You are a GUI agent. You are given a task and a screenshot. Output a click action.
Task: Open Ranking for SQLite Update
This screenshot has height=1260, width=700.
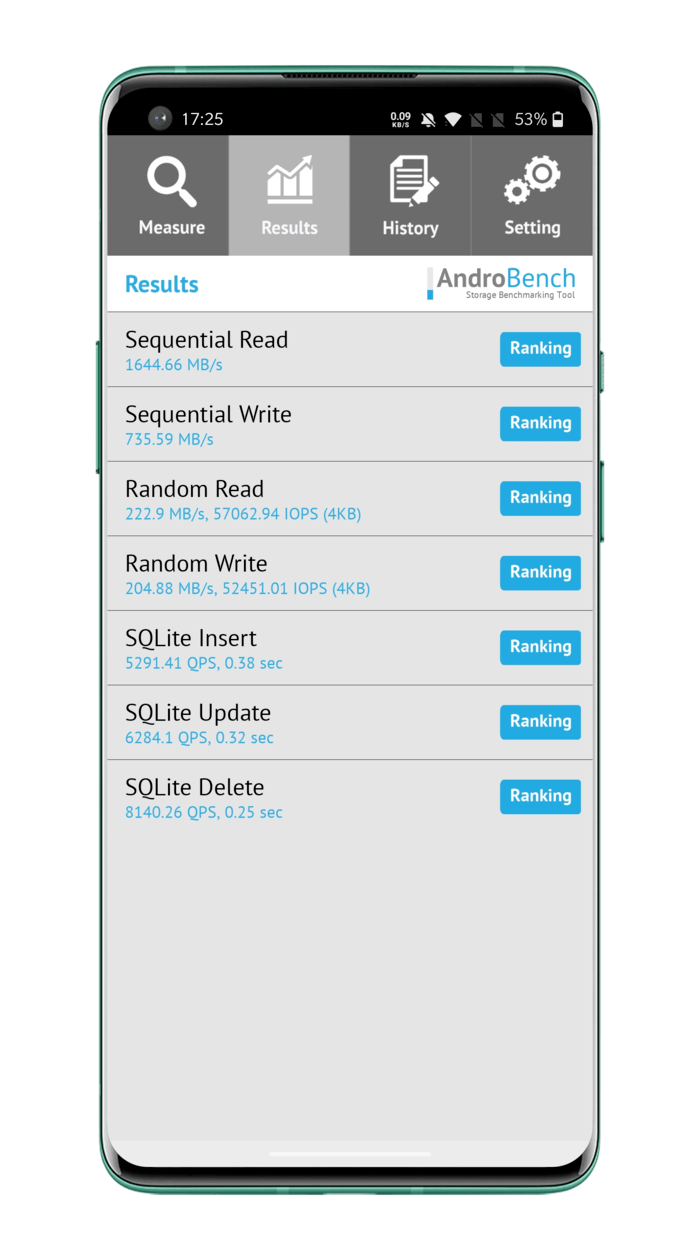(x=540, y=721)
